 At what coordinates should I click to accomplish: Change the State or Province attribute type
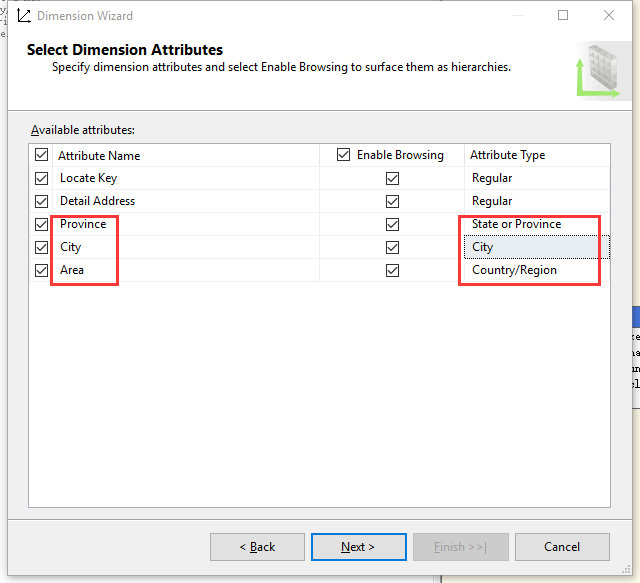coord(537,224)
